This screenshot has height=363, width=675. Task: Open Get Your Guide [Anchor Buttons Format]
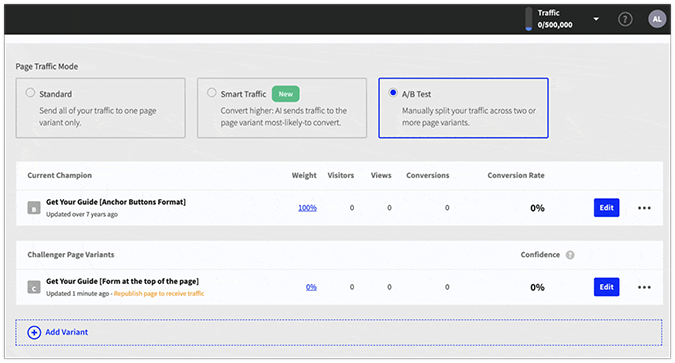pos(116,202)
